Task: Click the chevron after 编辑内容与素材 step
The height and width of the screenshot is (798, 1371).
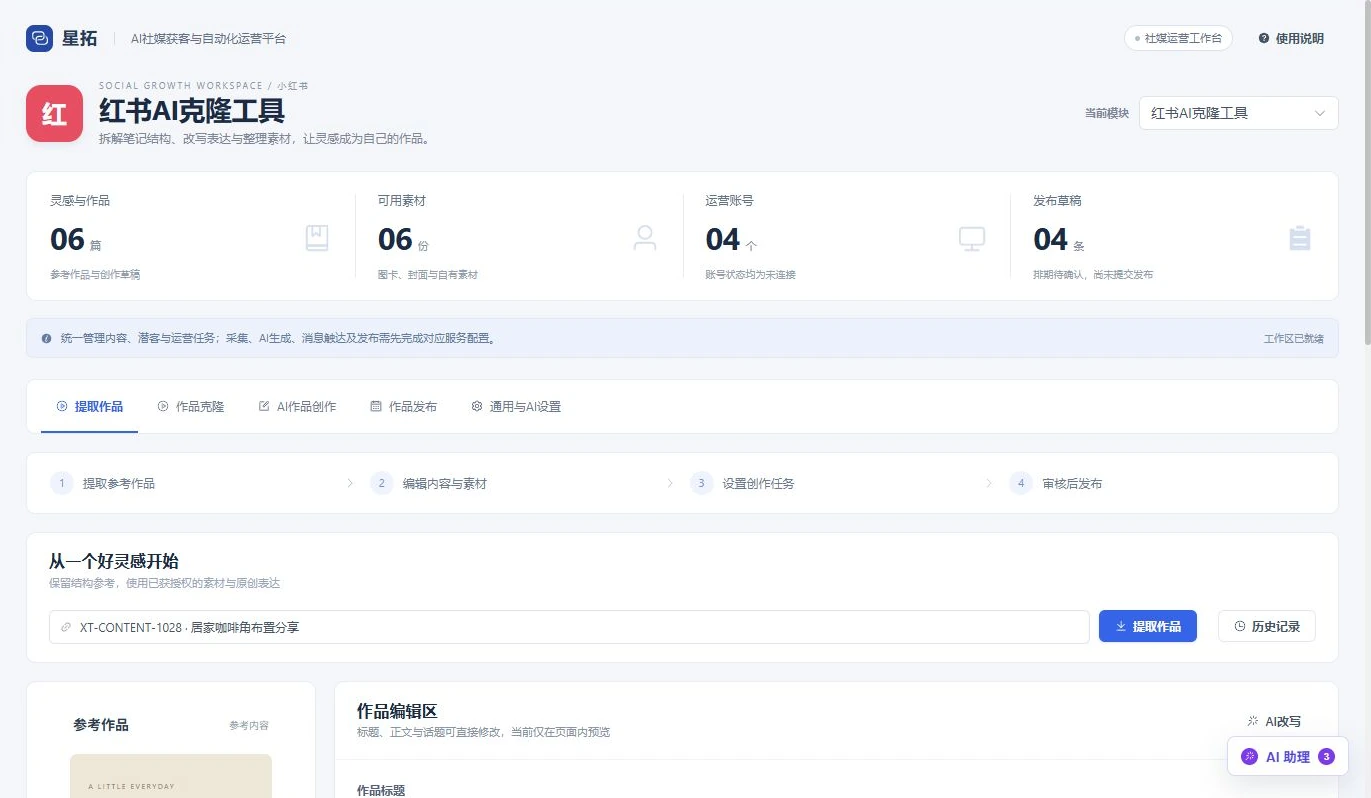Action: pos(670,483)
